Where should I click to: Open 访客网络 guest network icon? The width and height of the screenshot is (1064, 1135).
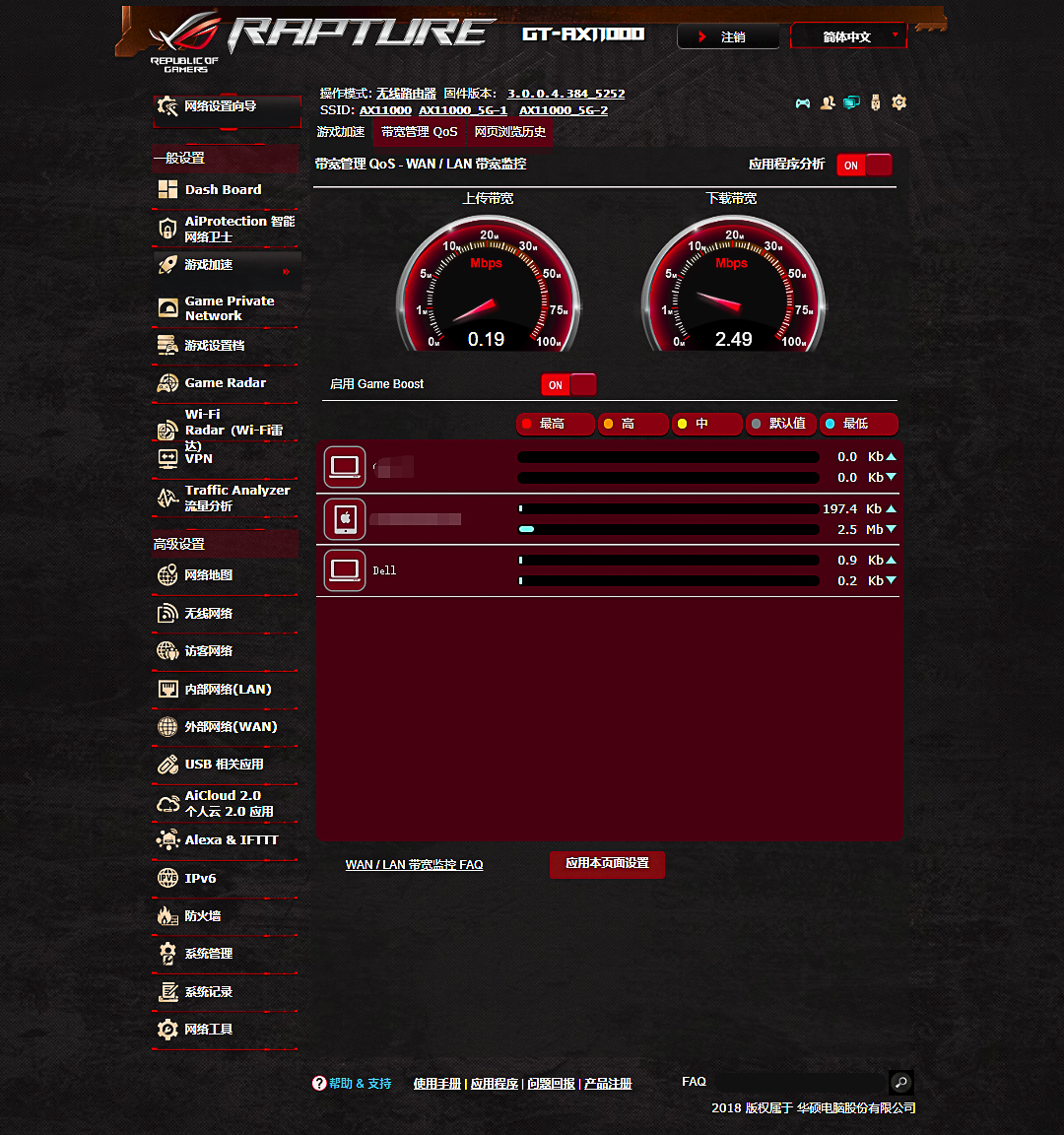pos(167,650)
